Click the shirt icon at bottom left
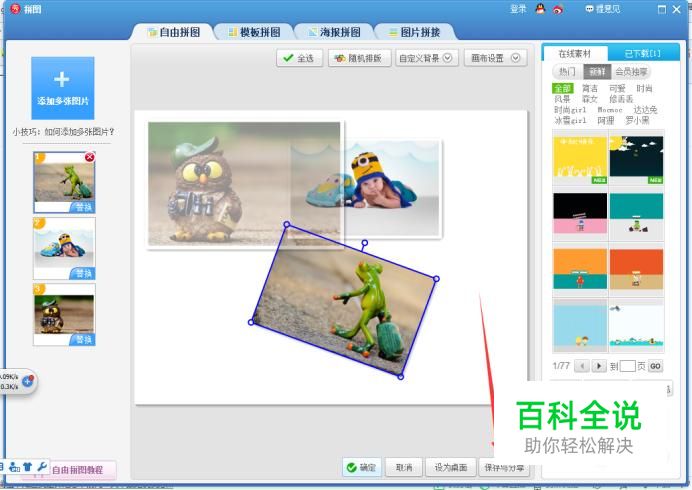Viewport: 692px width, 490px height. coord(28,466)
